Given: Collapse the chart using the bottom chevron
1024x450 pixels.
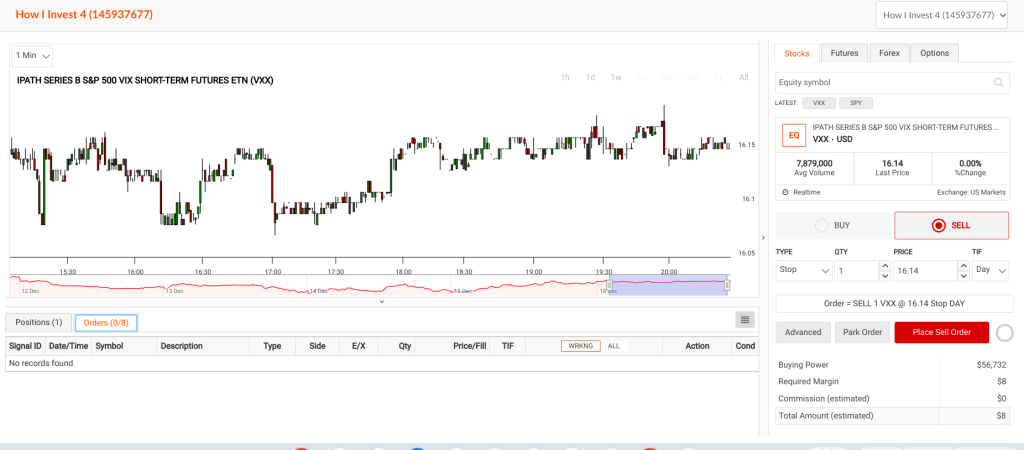Looking at the screenshot, I should [380, 301].
